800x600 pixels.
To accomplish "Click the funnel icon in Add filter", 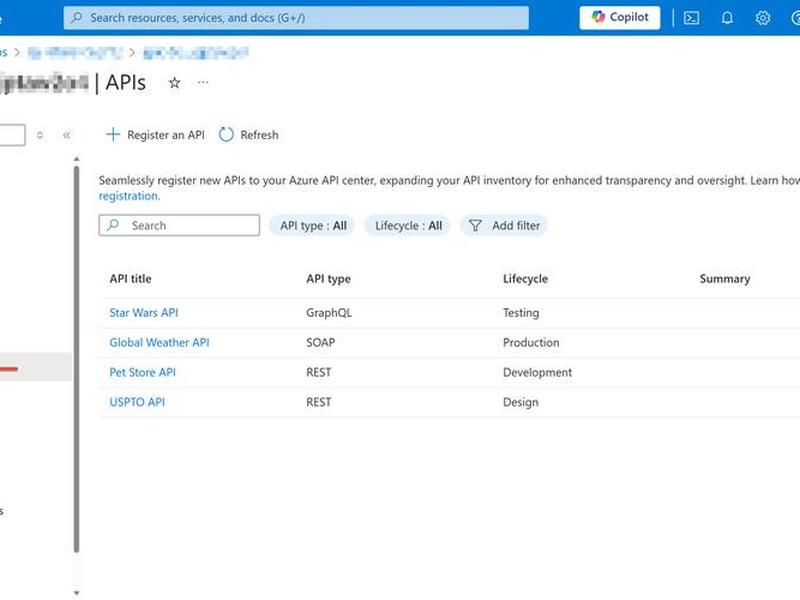I will pos(475,226).
